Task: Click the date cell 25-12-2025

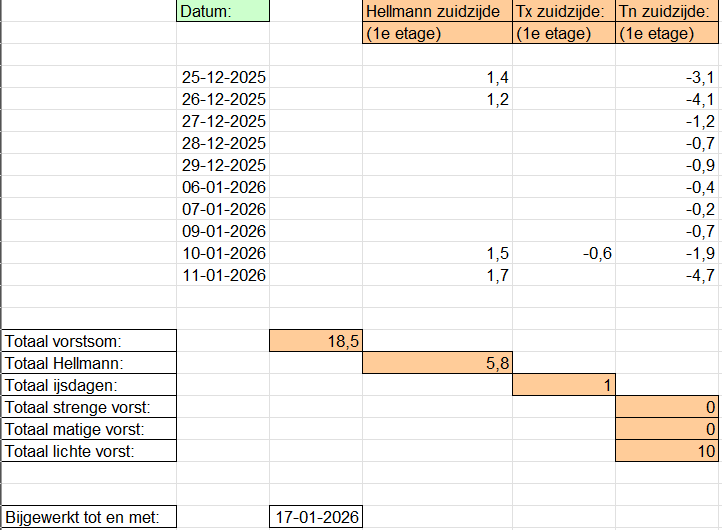Action: [223, 77]
